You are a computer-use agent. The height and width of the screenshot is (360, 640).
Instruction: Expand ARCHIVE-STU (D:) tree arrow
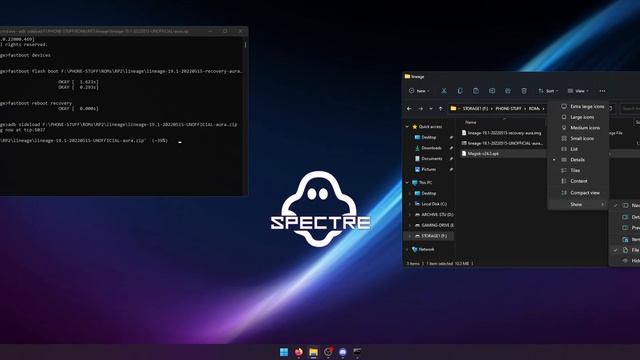[410, 214]
